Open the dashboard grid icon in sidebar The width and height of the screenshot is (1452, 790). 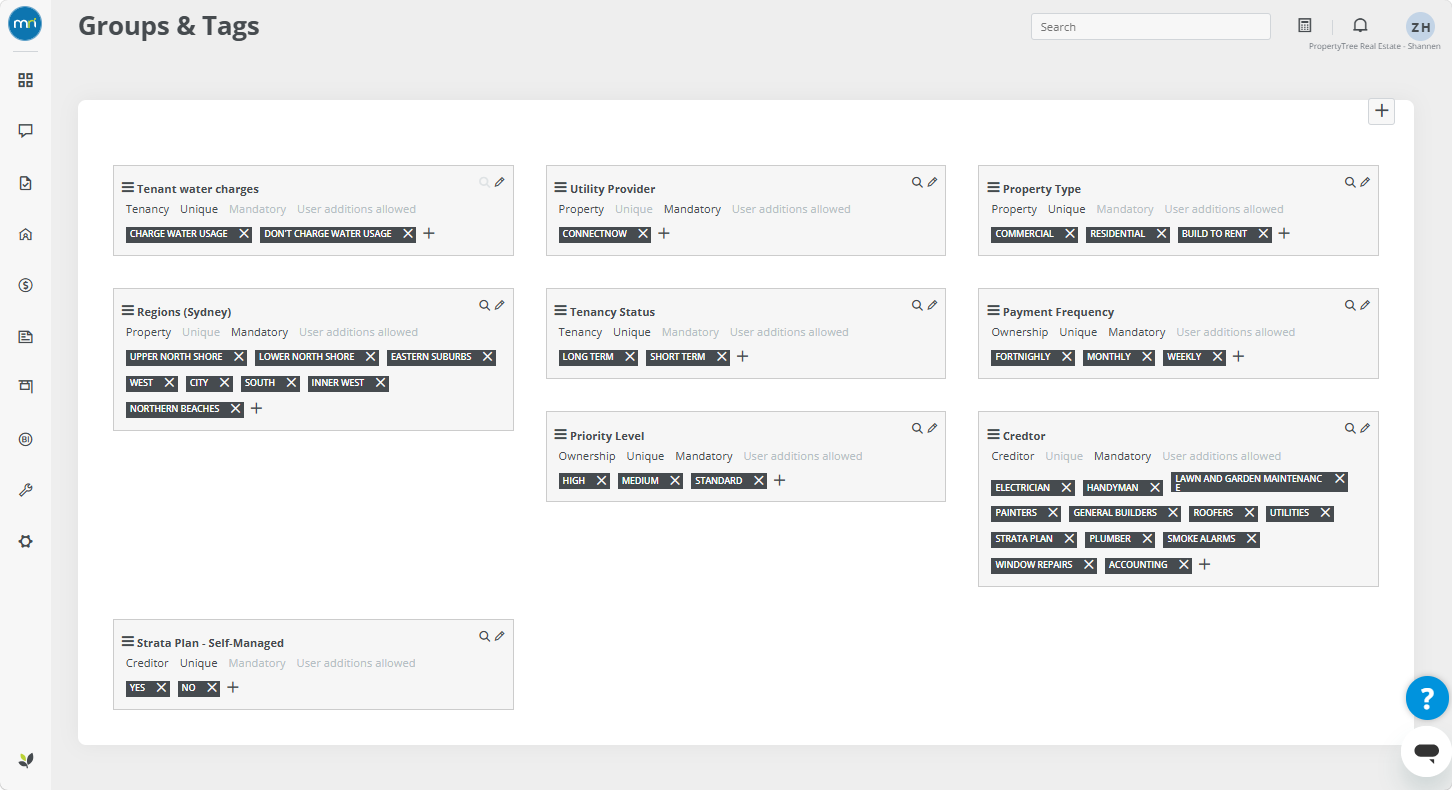tap(26, 80)
